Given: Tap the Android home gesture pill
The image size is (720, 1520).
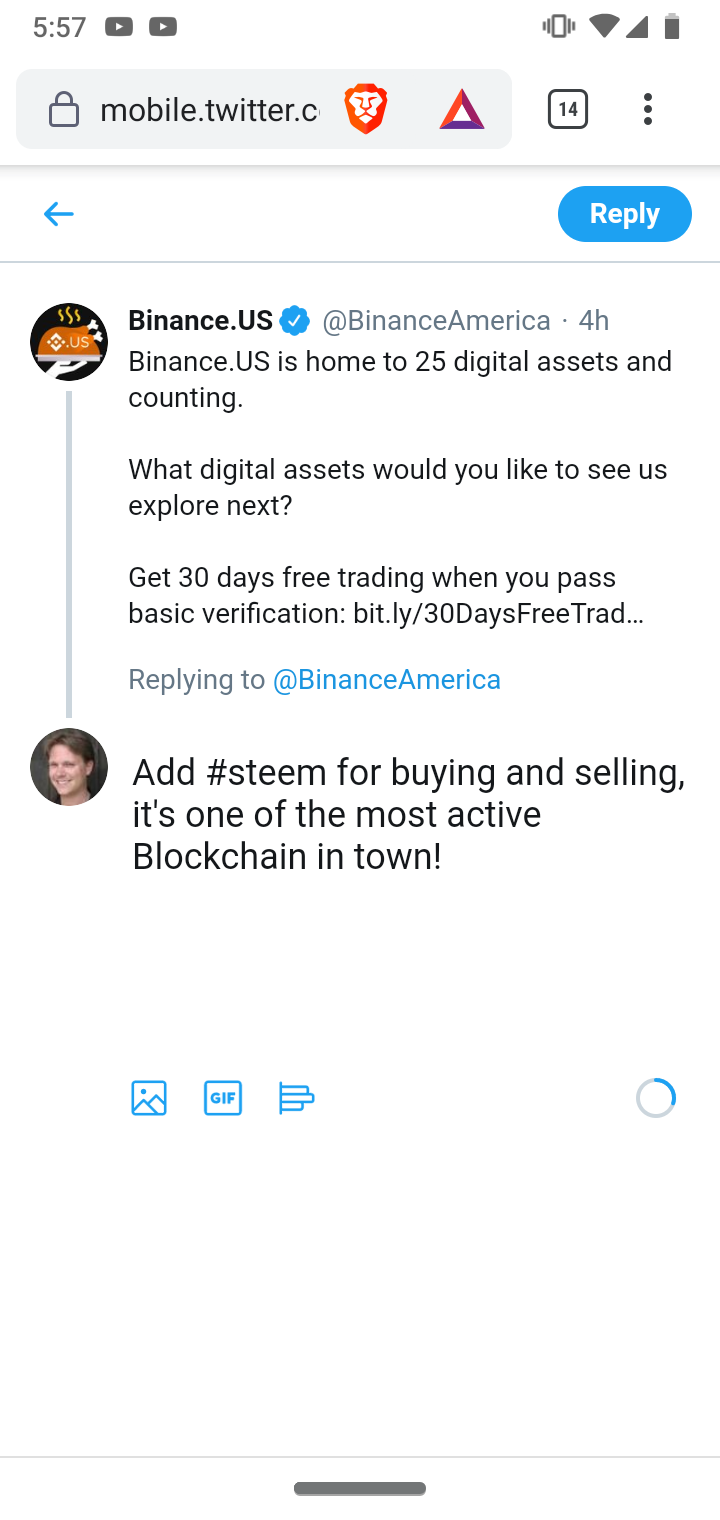Looking at the screenshot, I should 360,1489.
